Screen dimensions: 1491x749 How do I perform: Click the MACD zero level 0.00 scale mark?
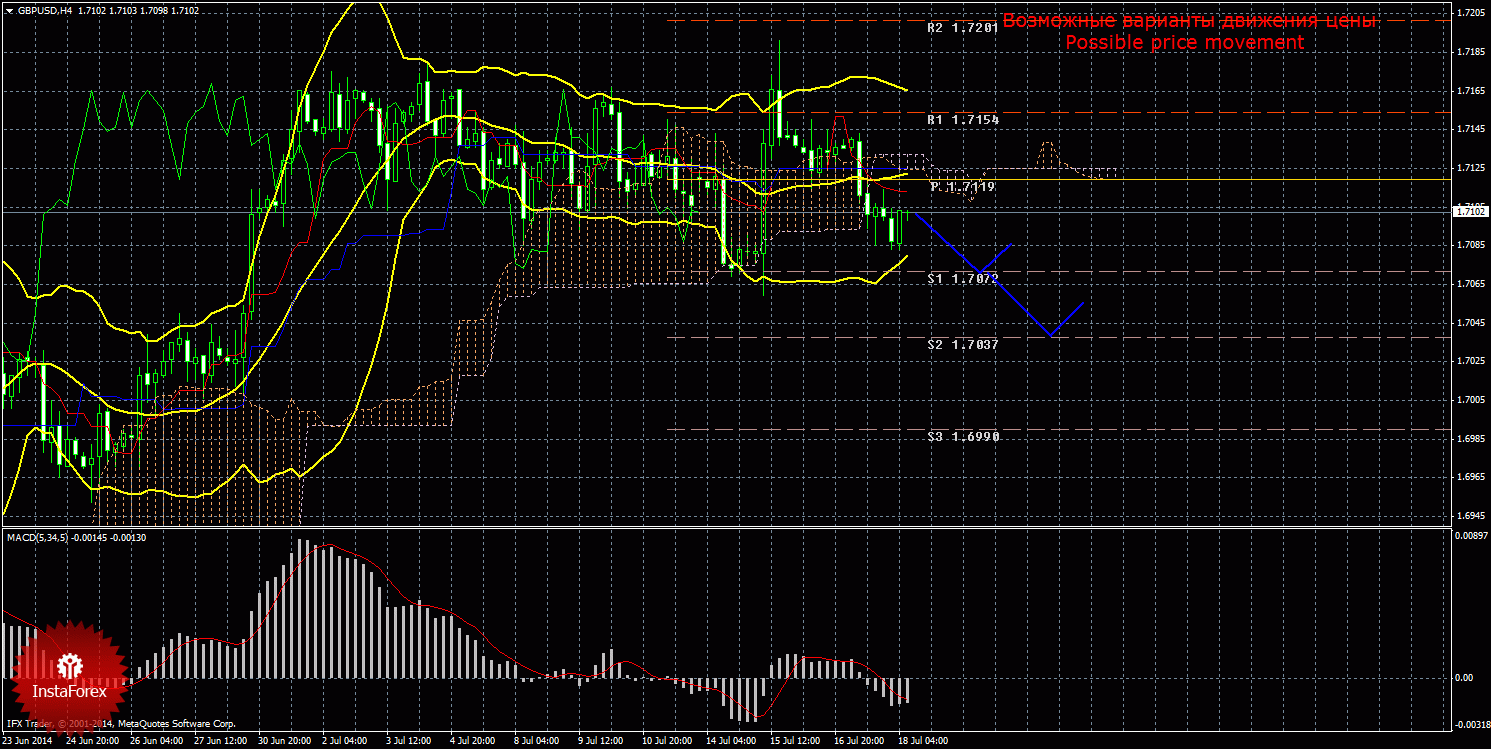[1465, 677]
